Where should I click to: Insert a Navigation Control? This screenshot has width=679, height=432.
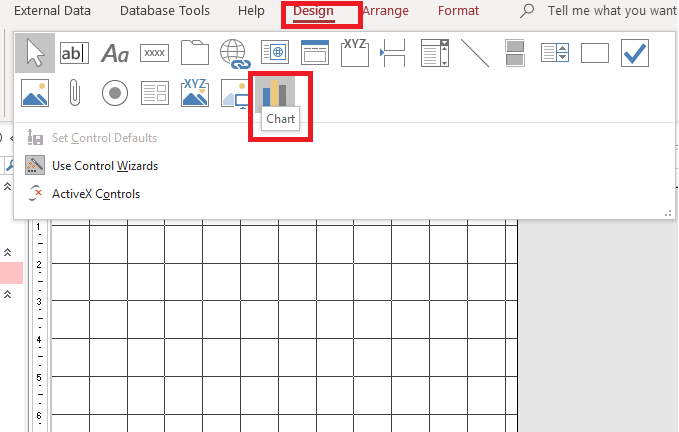[x=315, y=52]
